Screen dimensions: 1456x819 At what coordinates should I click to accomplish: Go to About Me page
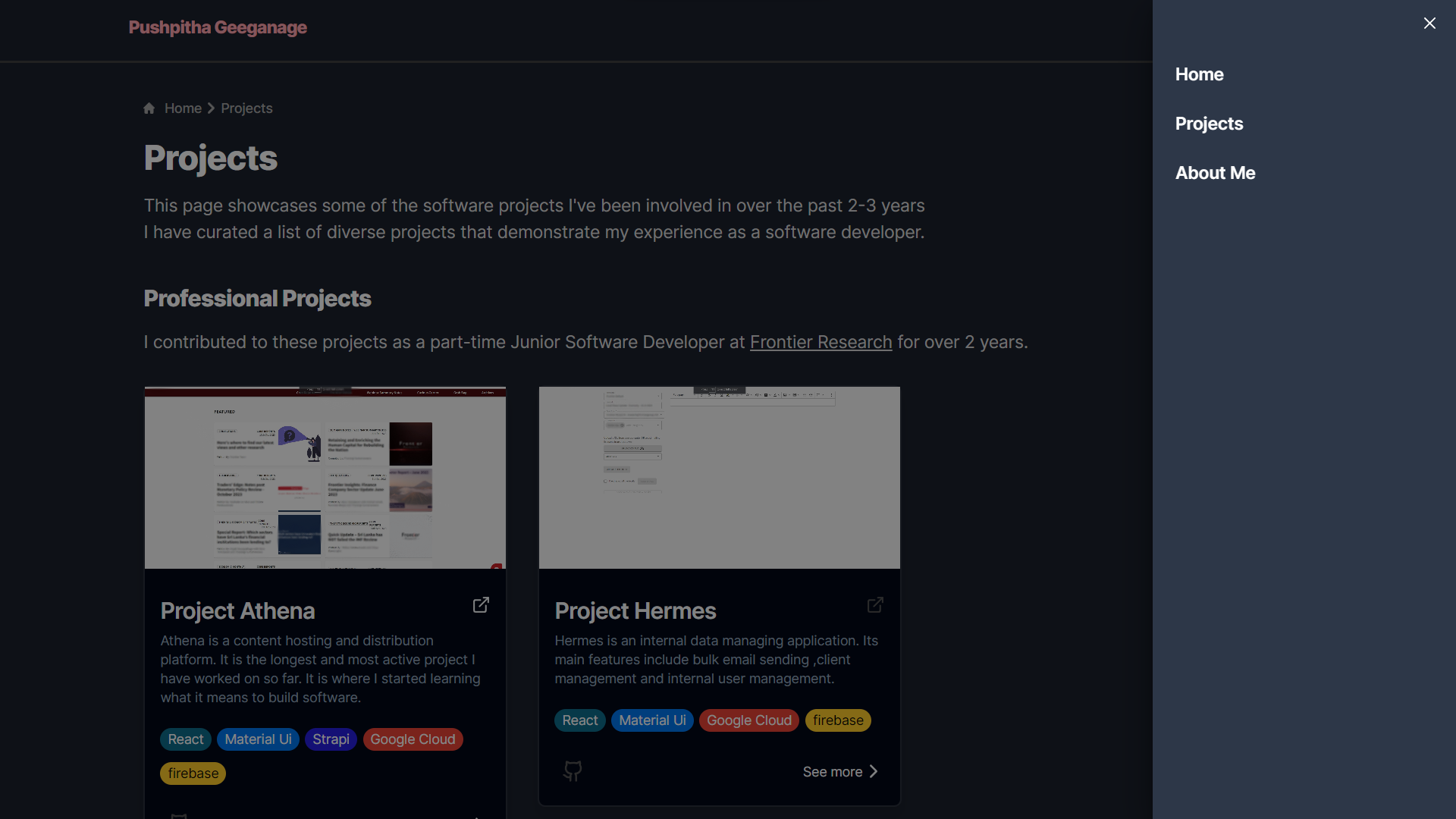pyautogui.click(x=1215, y=173)
